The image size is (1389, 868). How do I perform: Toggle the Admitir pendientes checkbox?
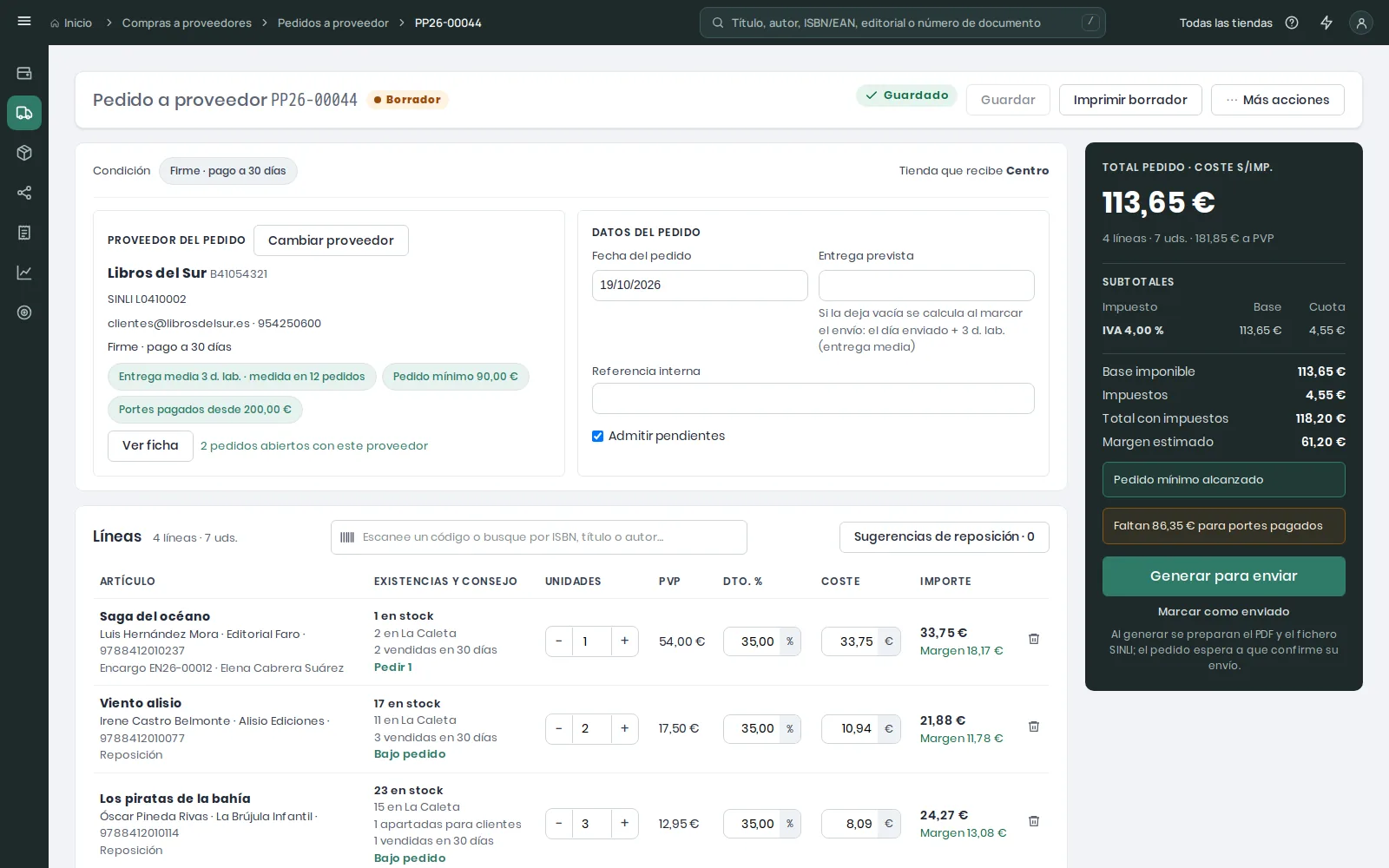click(x=597, y=436)
